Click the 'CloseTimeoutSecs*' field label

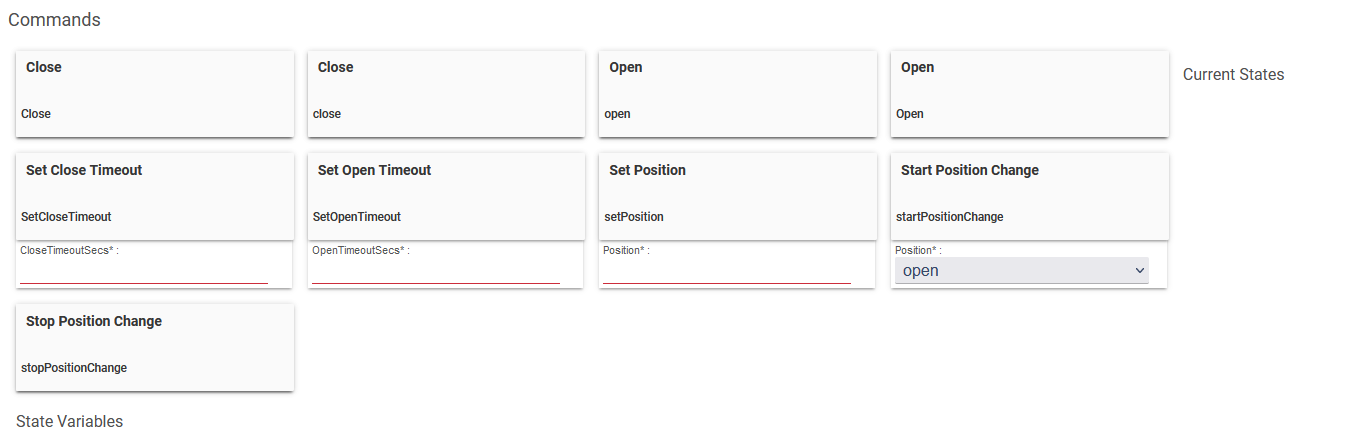pyautogui.click(x=68, y=250)
